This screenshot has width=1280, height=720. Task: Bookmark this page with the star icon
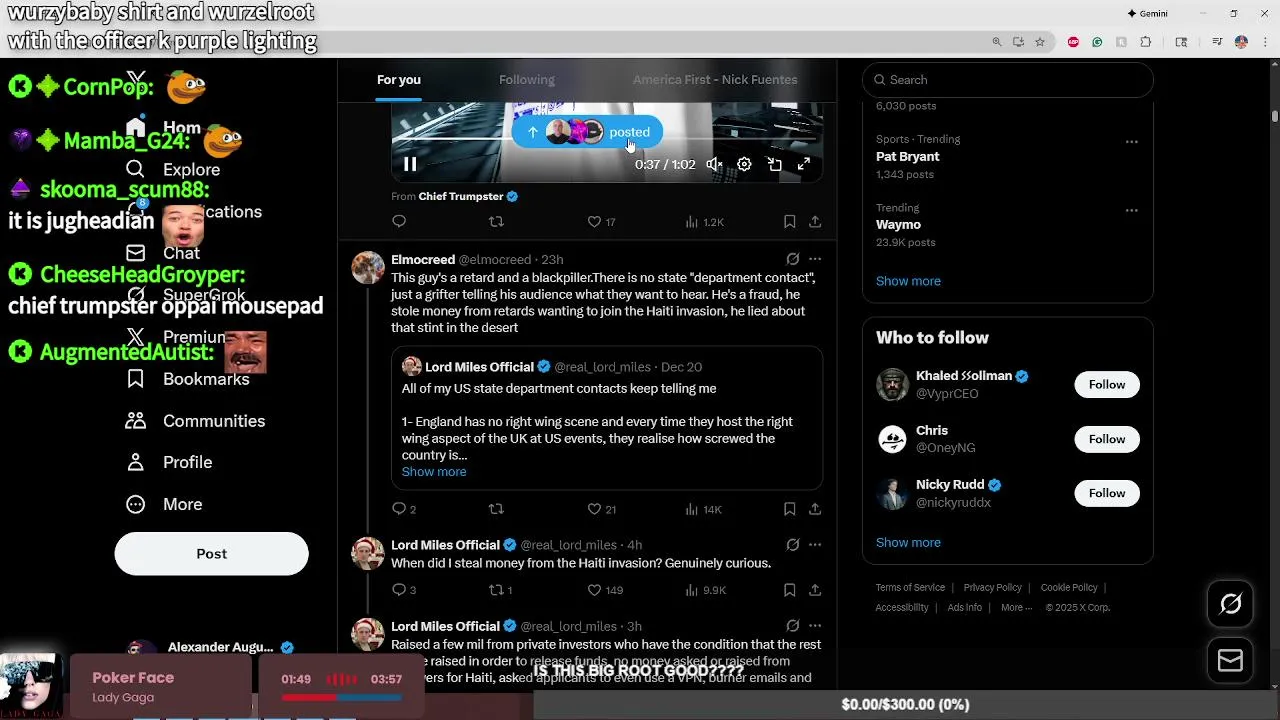pos(1040,42)
